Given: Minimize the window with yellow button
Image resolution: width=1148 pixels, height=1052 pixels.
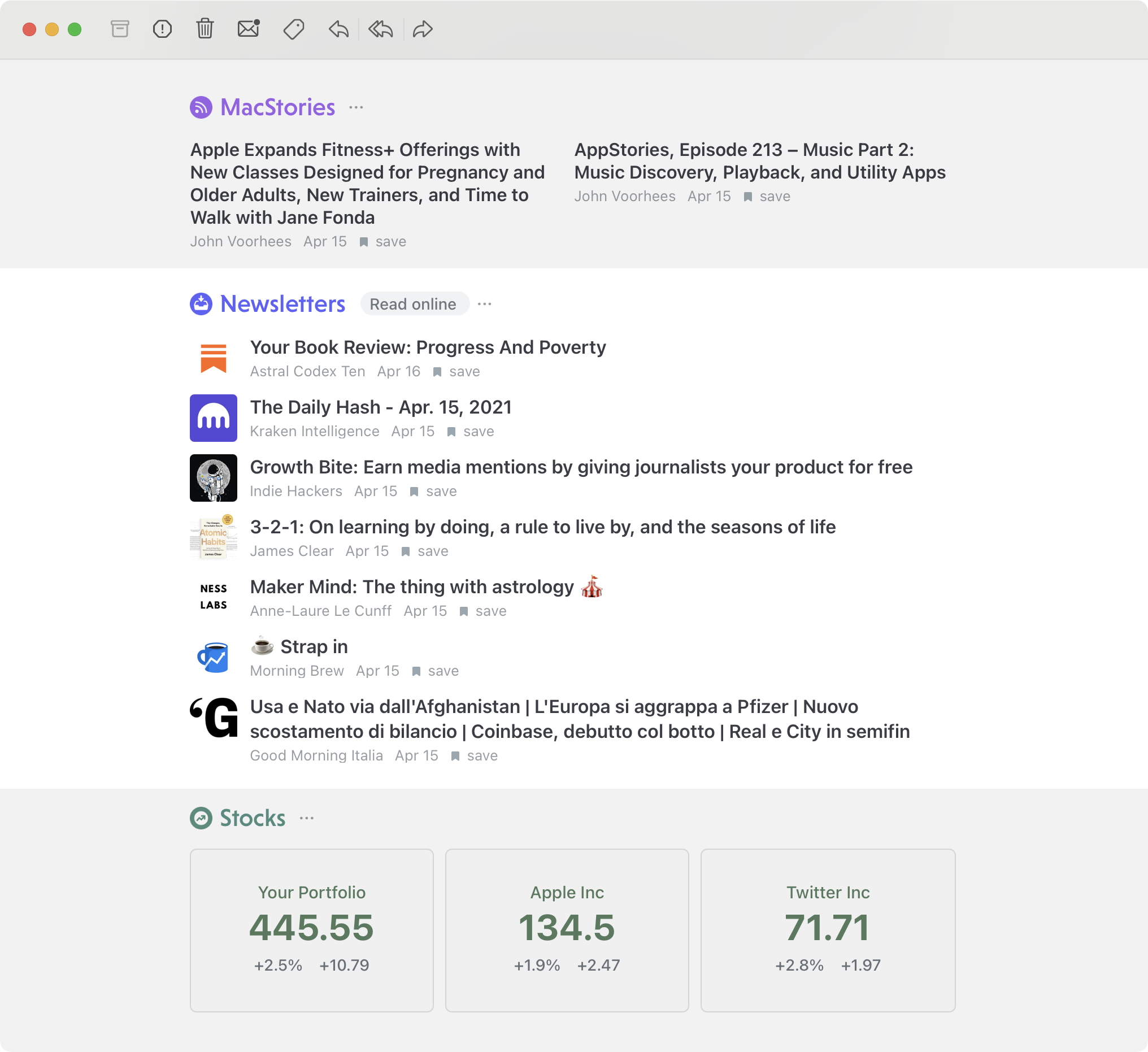Looking at the screenshot, I should [52, 29].
